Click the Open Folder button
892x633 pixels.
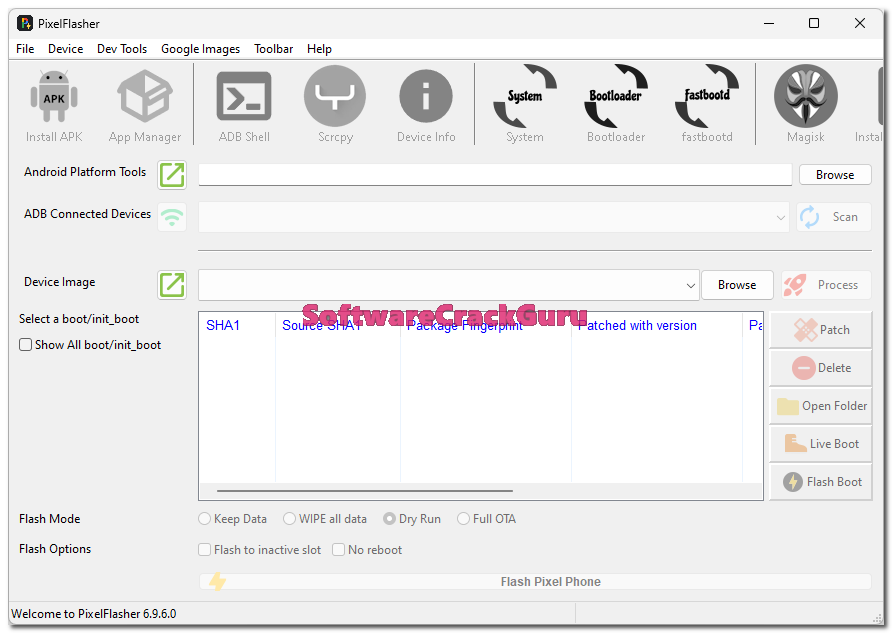(x=820, y=406)
